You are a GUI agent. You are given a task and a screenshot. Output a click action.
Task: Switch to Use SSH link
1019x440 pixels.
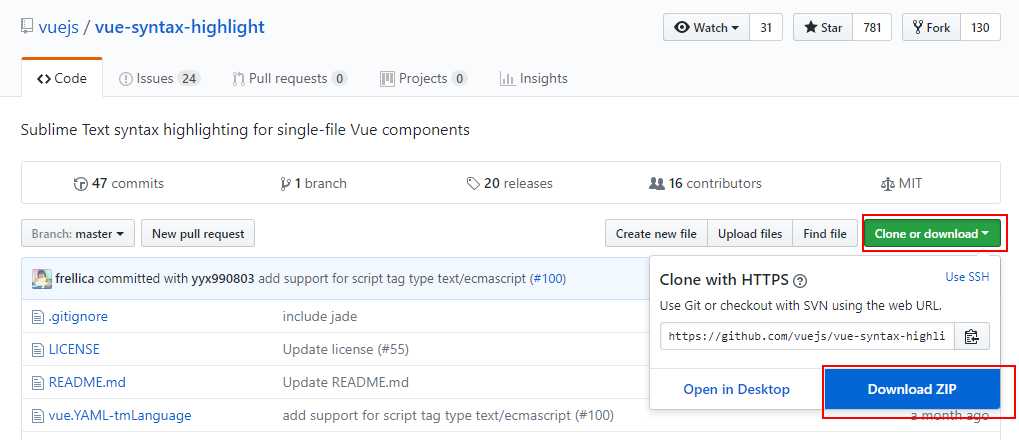pyautogui.click(x=967, y=277)
